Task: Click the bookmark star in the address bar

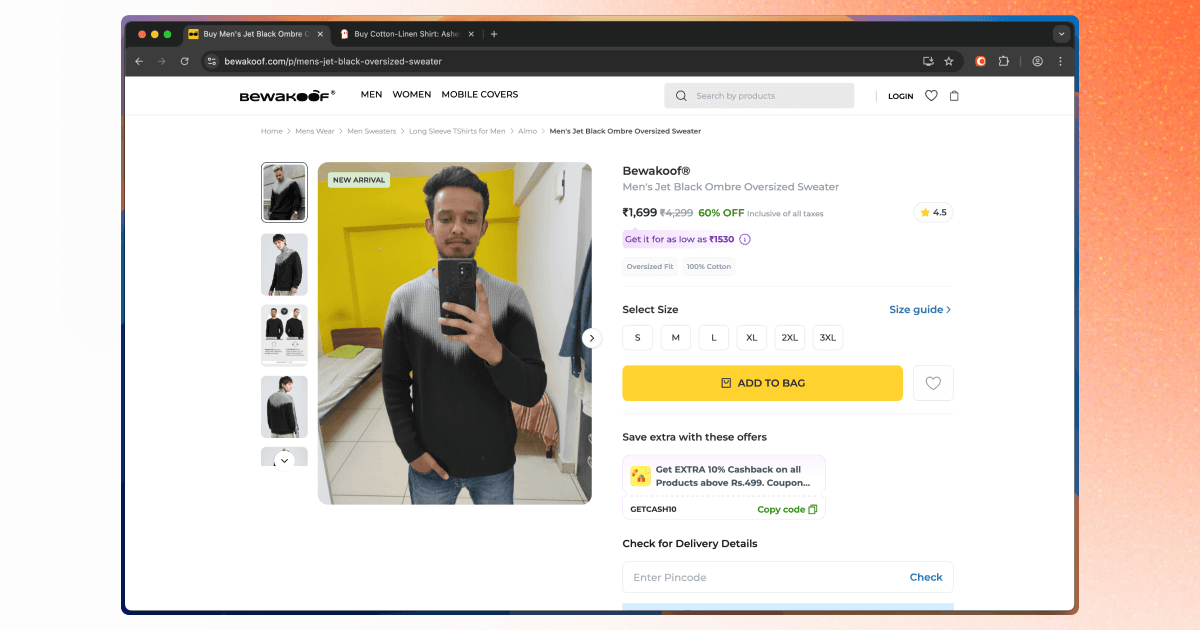Action: (947, 61)
